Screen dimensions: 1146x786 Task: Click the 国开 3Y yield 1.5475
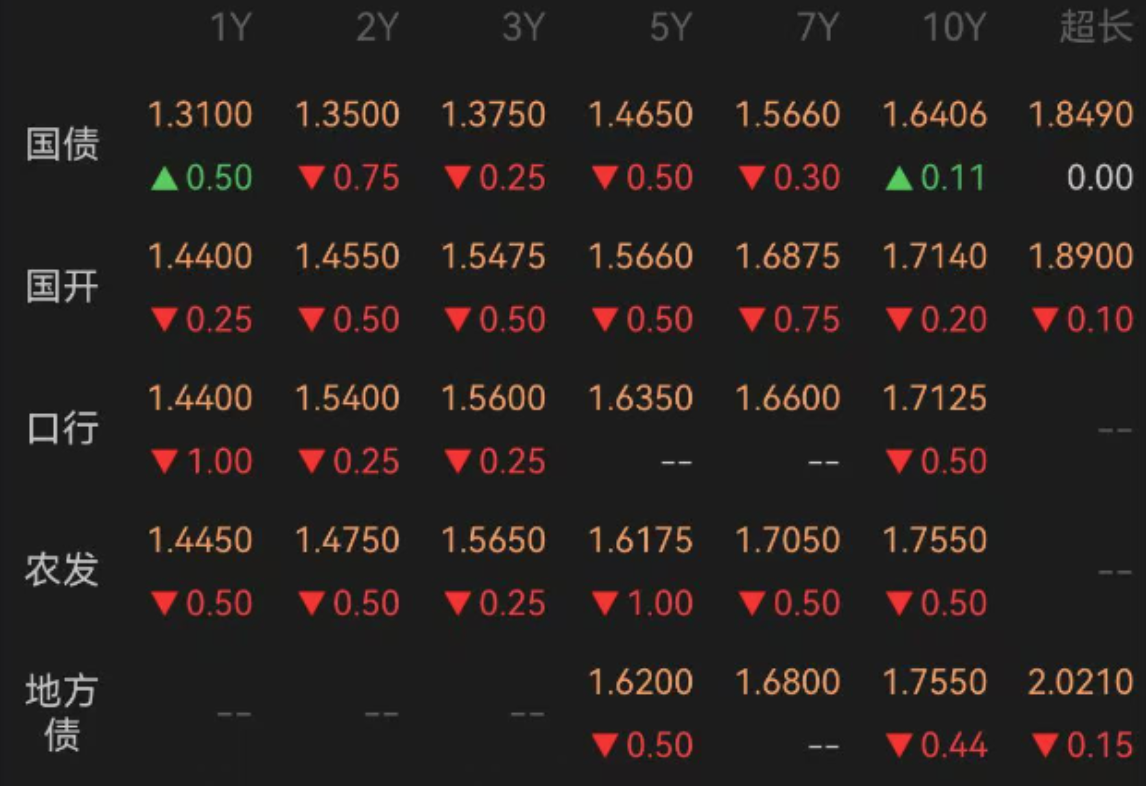pos(494,257)
